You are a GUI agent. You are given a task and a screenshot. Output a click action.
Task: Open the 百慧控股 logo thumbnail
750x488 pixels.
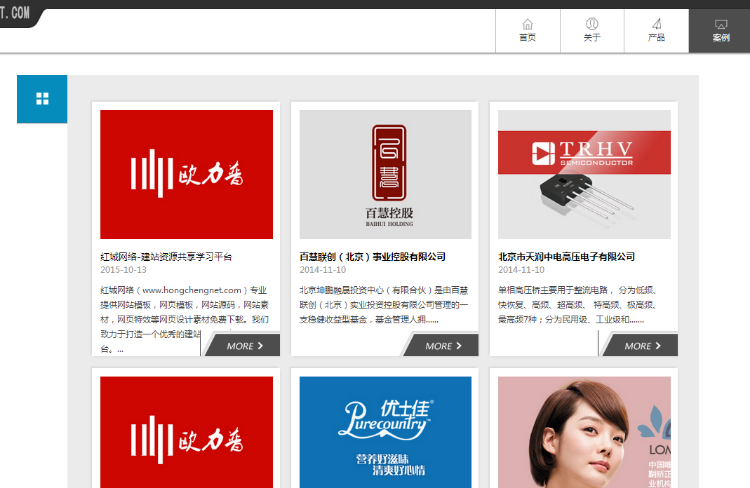pos(386,175)
